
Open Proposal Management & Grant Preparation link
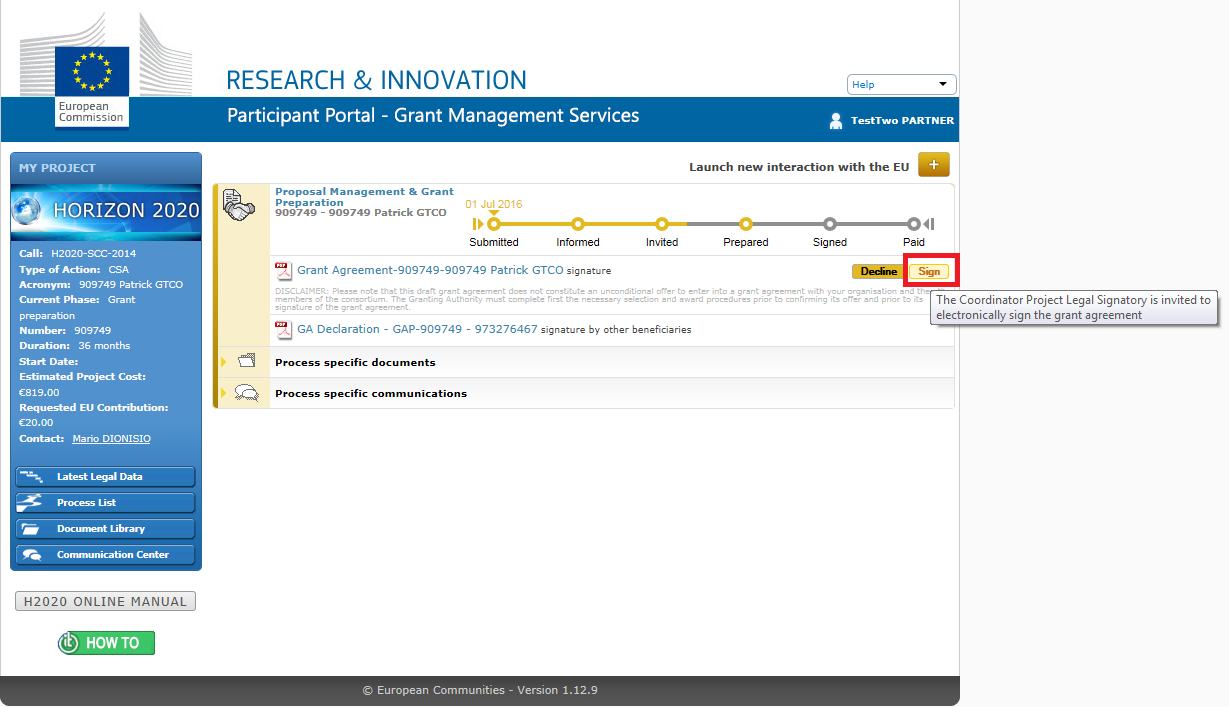point(364,196)
